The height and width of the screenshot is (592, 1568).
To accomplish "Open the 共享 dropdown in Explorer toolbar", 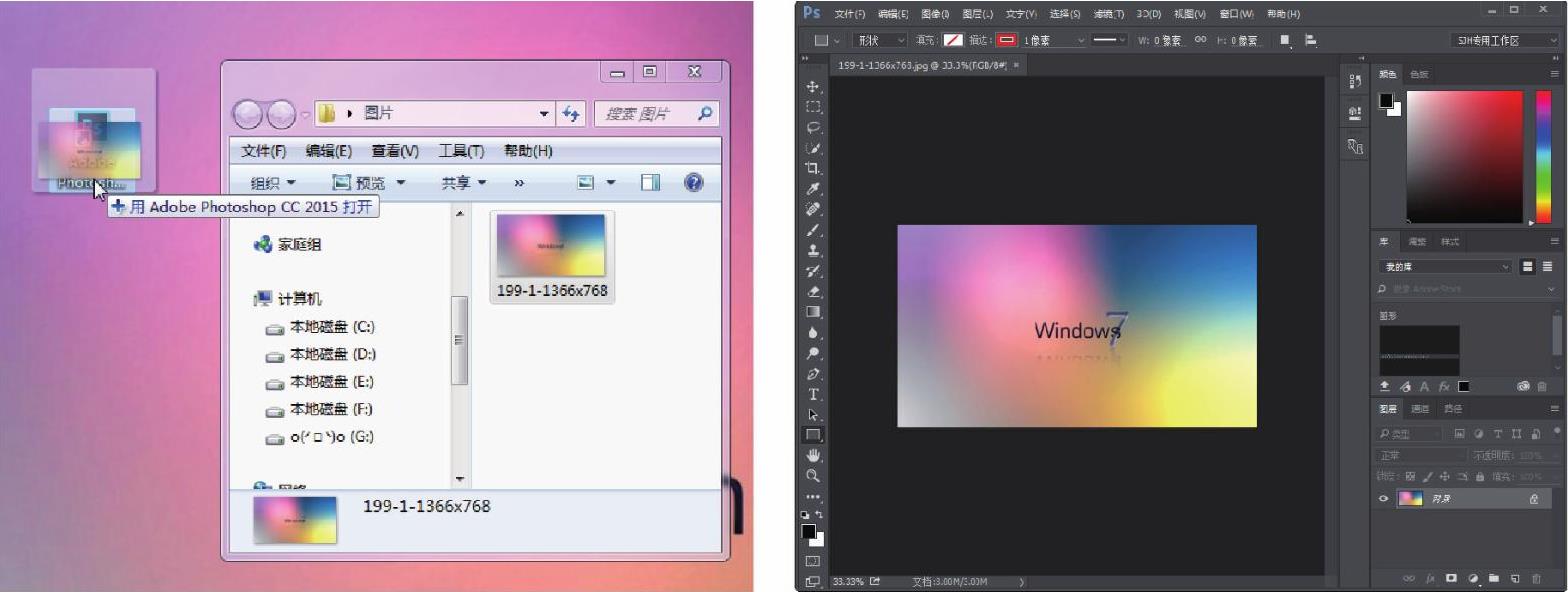I will click(x=464, y=183).
